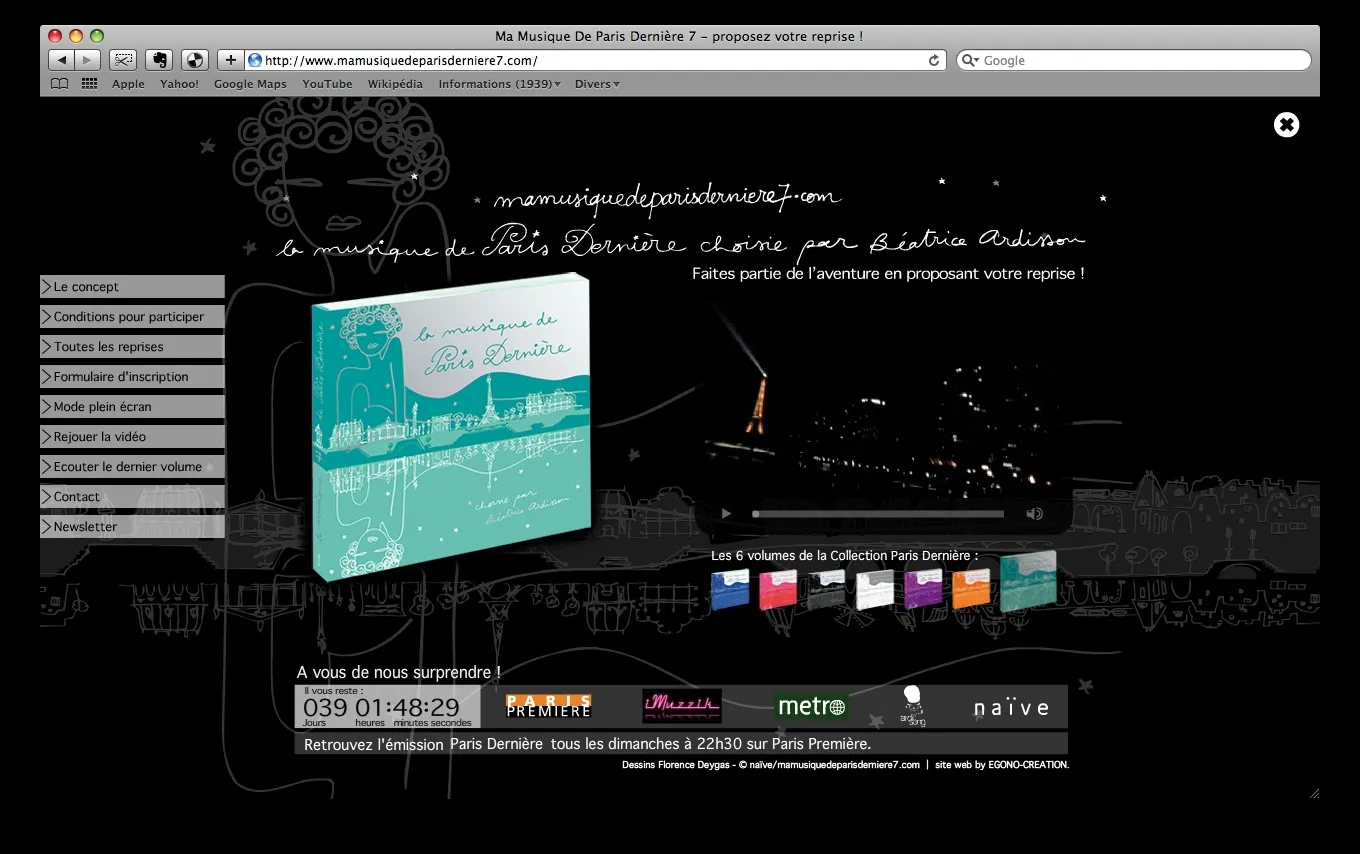1360x854 pixels.
Task: Open the Newsletter menu item
Action: pos(132,527)
